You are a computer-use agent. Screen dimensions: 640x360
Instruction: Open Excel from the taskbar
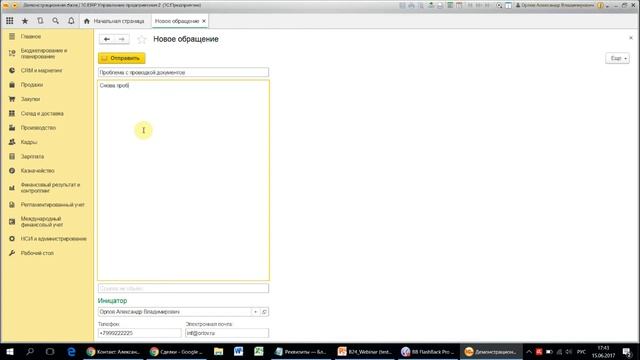[x=258, y=351]
